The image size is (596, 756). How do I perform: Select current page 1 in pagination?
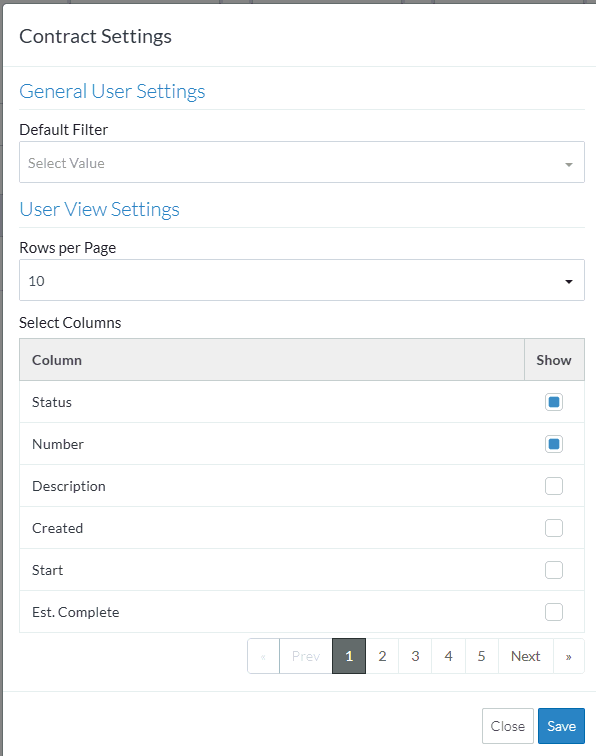349,656
